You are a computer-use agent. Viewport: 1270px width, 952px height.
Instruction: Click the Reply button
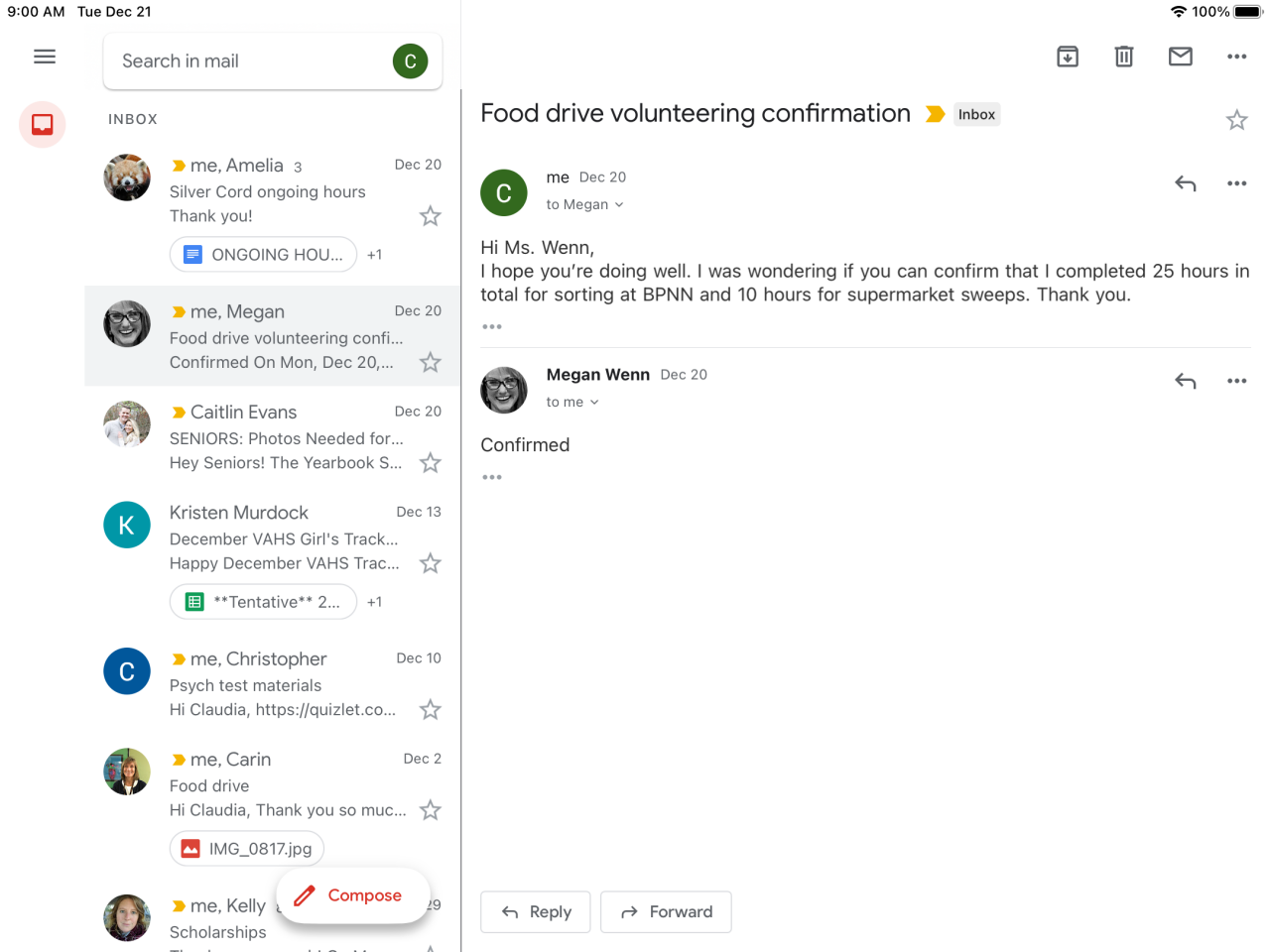tap(536, 912)
